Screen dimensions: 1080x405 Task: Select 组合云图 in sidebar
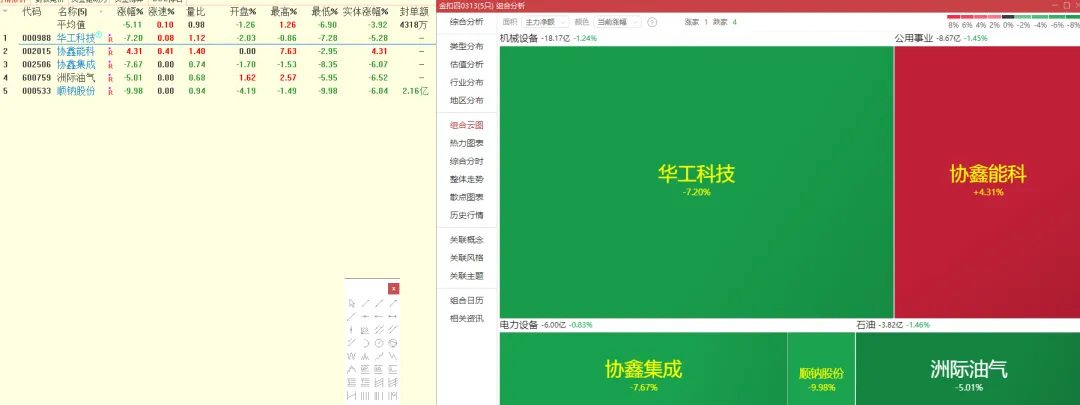(466, 125)
